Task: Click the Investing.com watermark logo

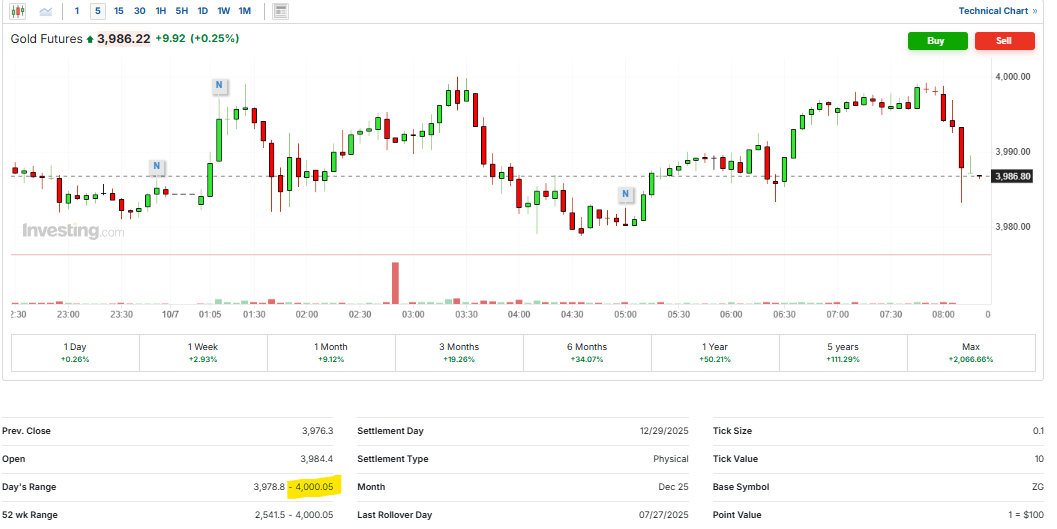Action: tap(73, 231)
